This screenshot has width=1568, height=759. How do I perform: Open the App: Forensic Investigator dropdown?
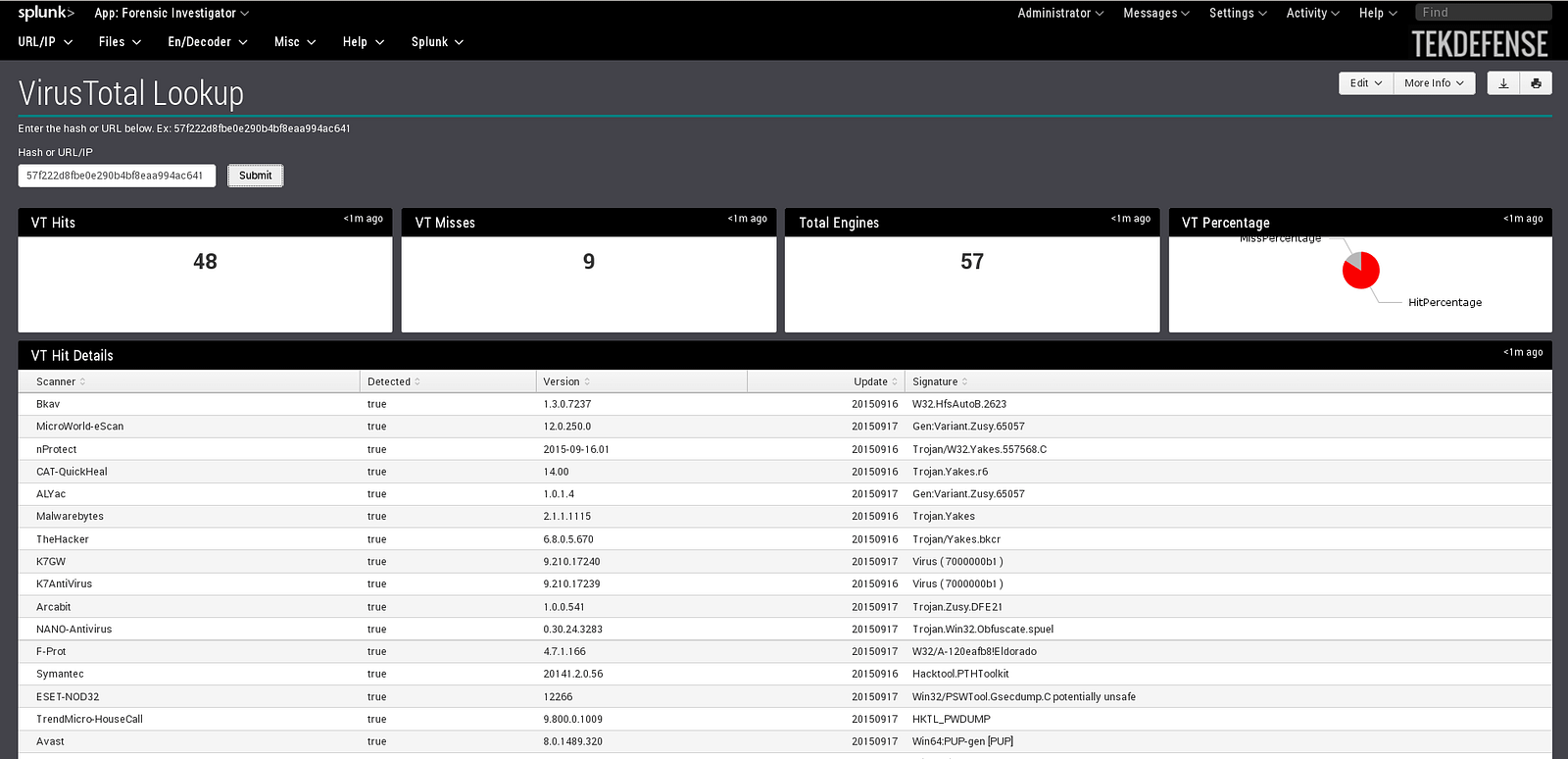click(171, 13)
